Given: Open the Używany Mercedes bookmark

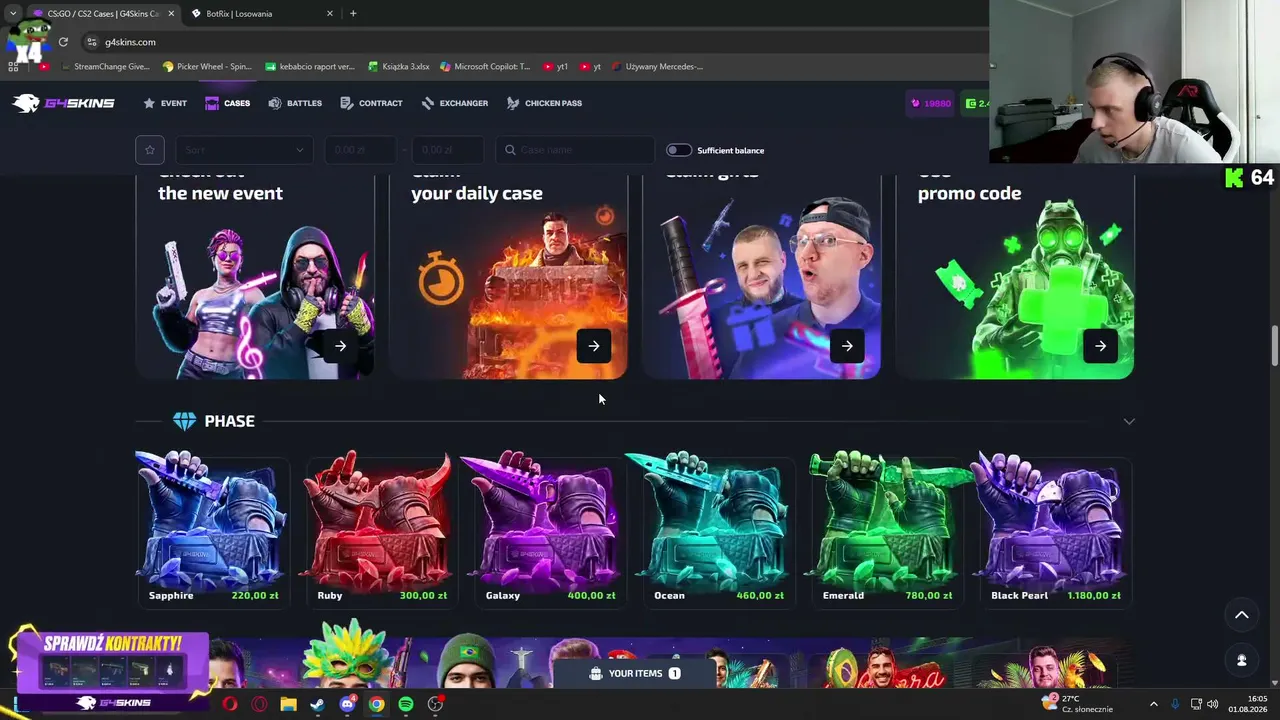Looking at the screenshot, I should [x=658, y=67].
